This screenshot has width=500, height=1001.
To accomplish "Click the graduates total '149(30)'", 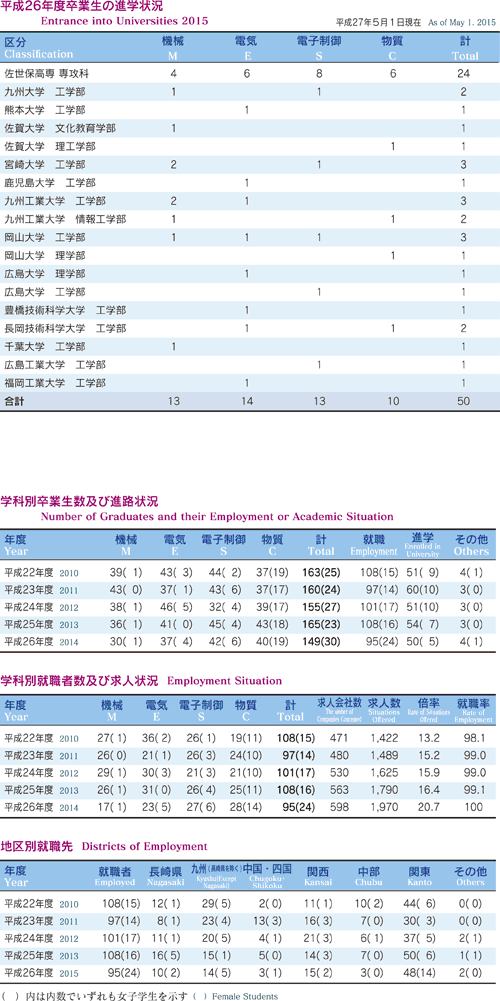I will tap(323, 641).
